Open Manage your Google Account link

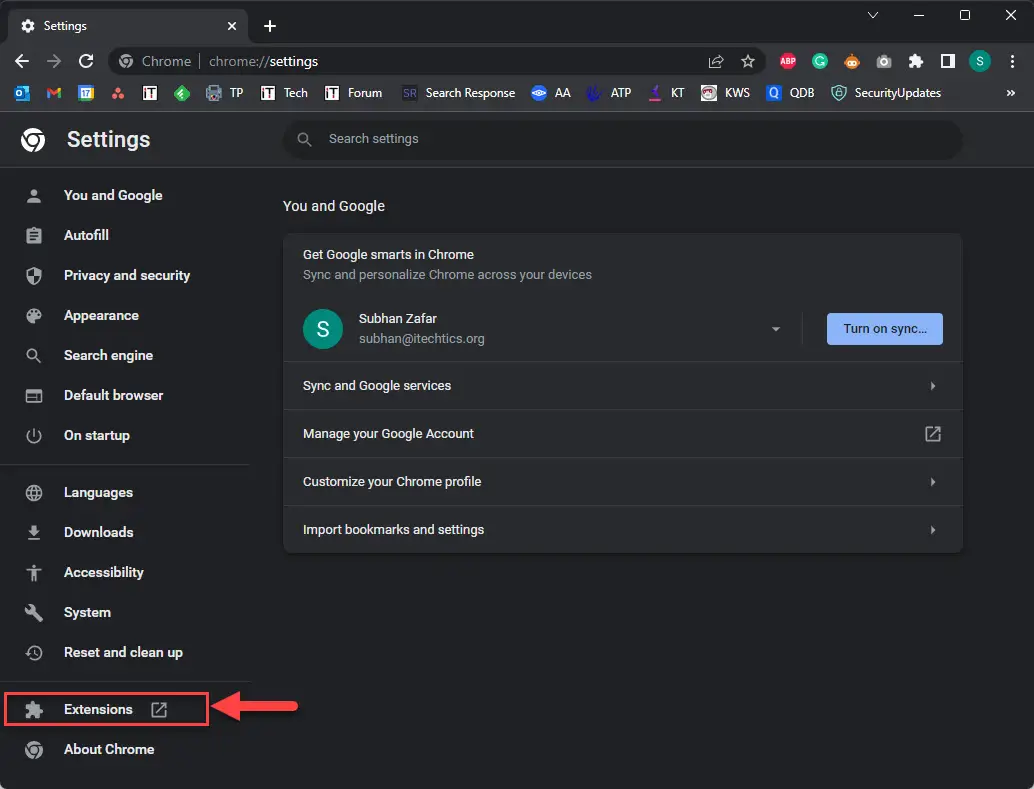coord(623,434)
